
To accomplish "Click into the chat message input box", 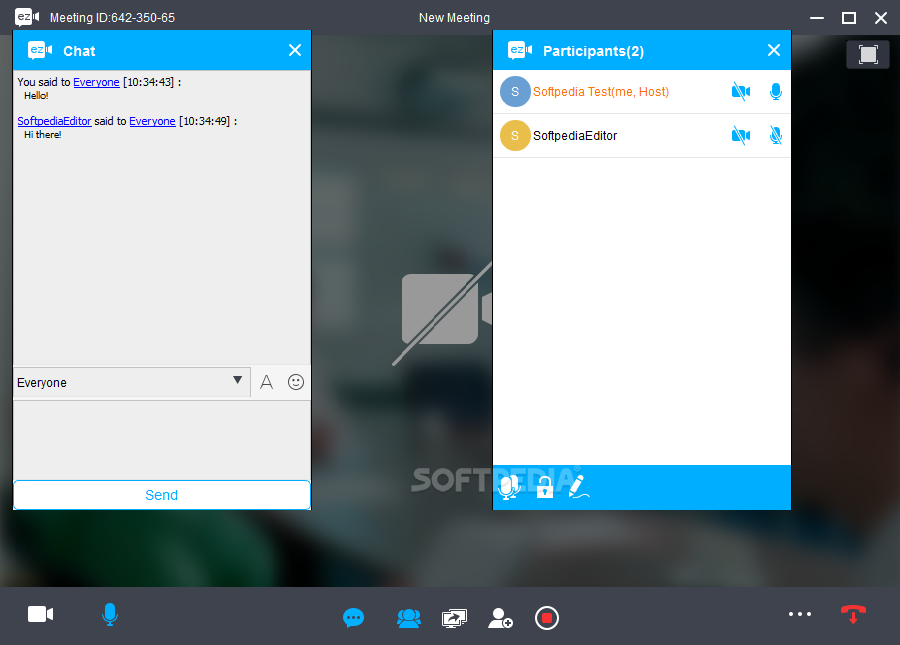I will click(x=162, y=440).
